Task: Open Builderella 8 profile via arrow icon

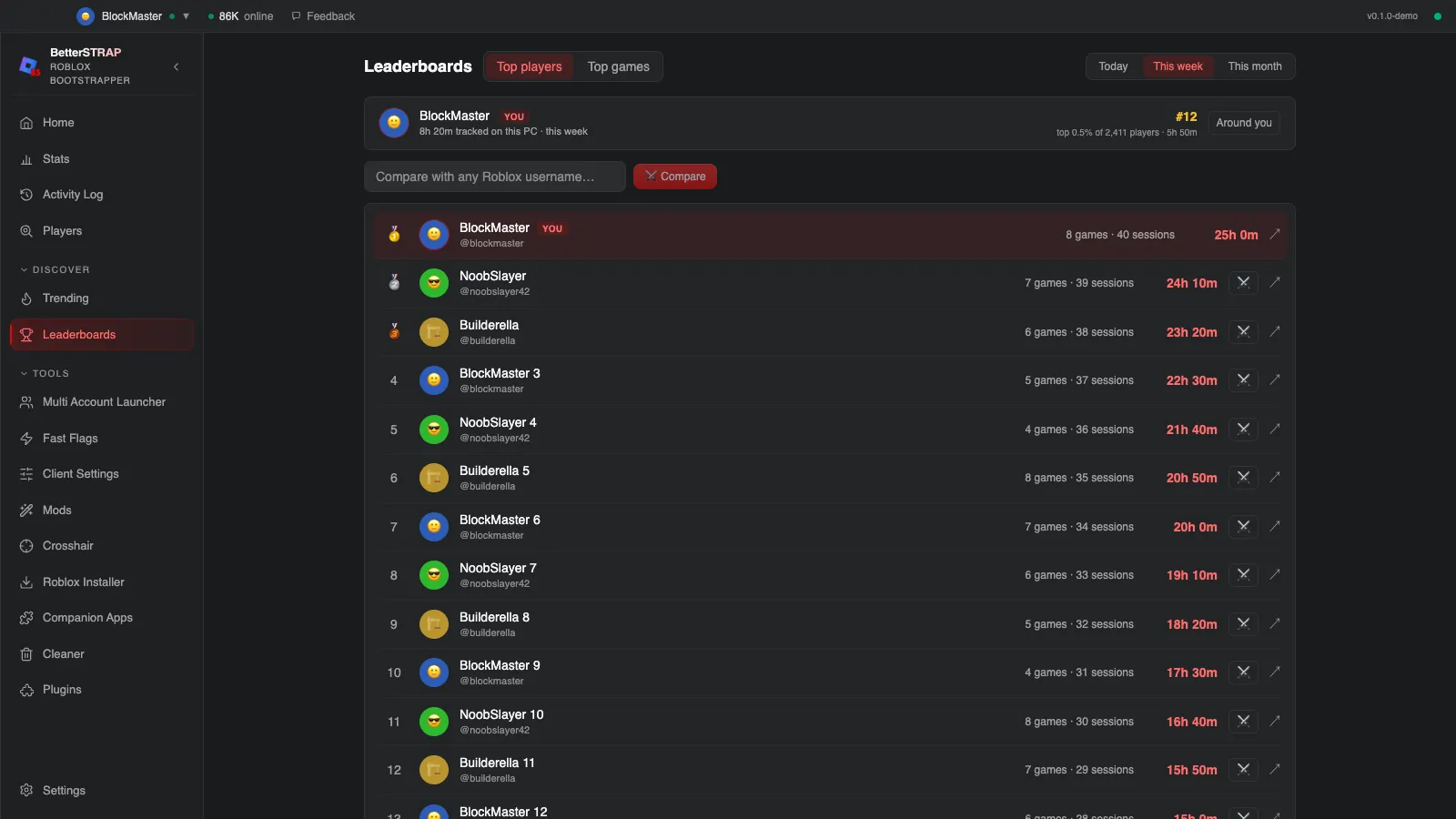Action: 1275,623
